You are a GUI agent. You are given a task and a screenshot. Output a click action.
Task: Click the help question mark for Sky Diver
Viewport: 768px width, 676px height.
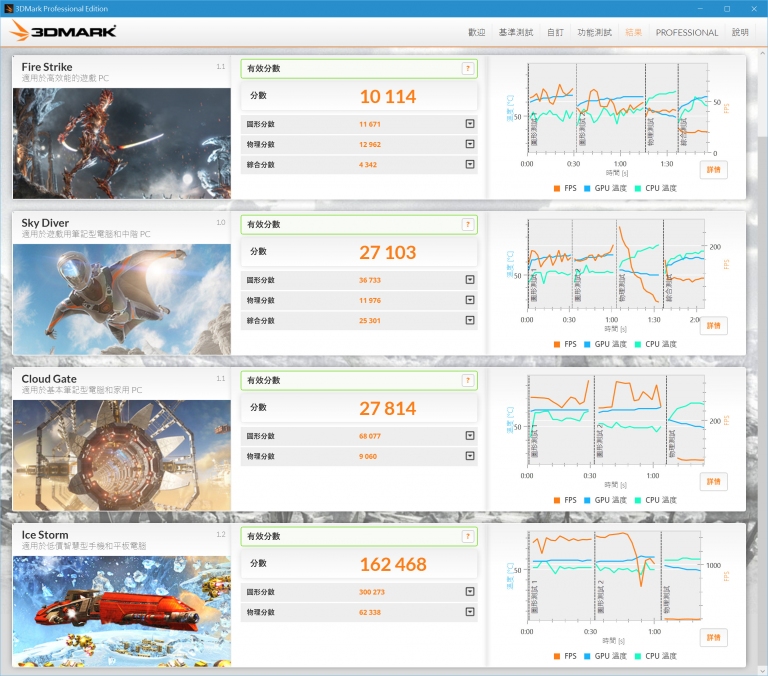coord(468,224)
